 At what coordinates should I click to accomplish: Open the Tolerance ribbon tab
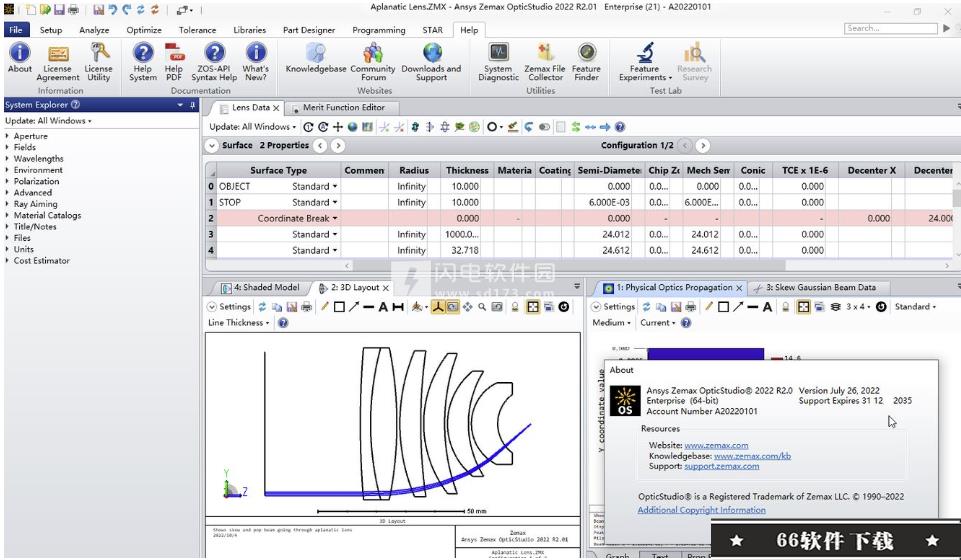tap(197, 30)
